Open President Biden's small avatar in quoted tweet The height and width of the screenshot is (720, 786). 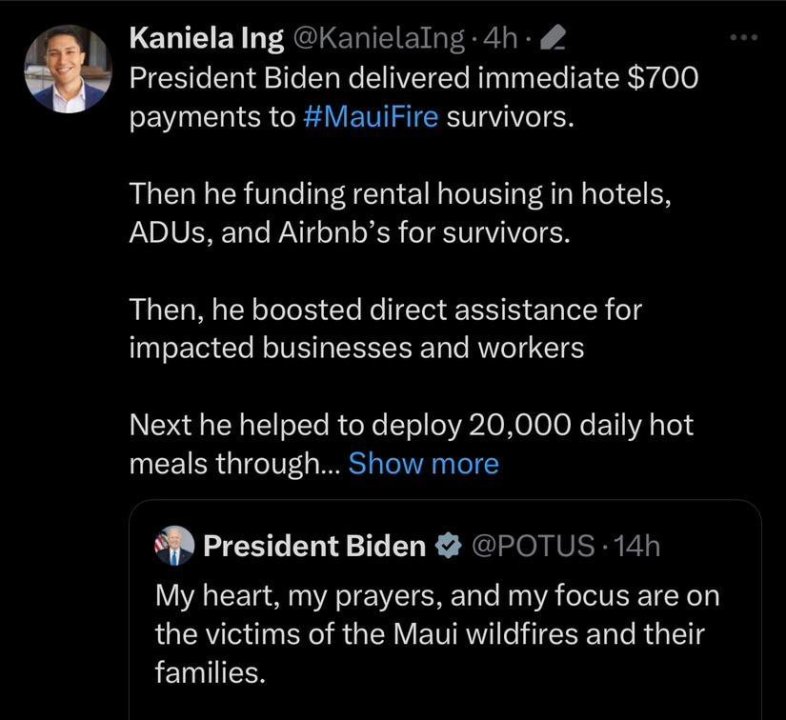point(172,546)
